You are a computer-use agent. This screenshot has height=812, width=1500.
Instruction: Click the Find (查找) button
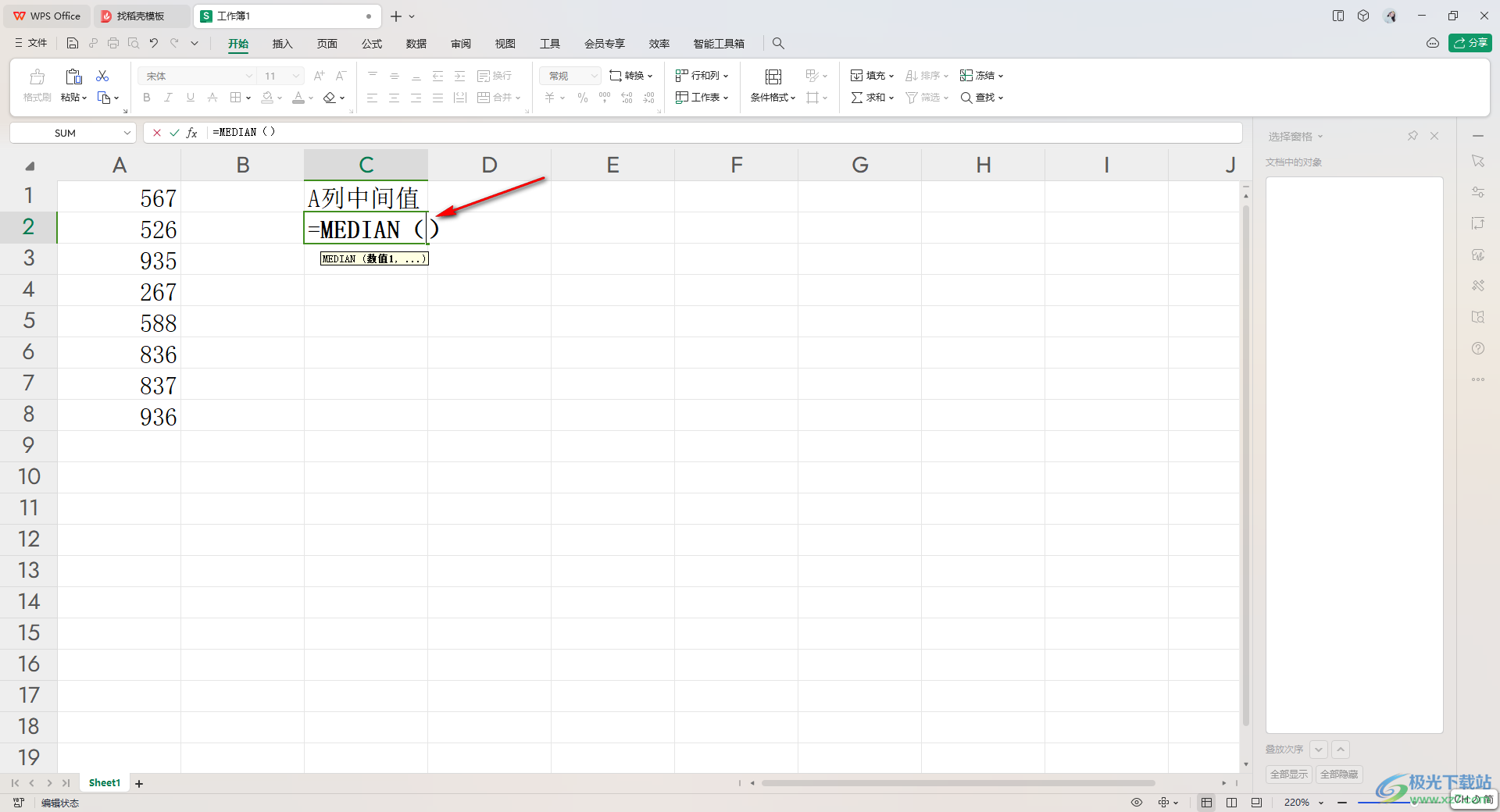(982, 98)
